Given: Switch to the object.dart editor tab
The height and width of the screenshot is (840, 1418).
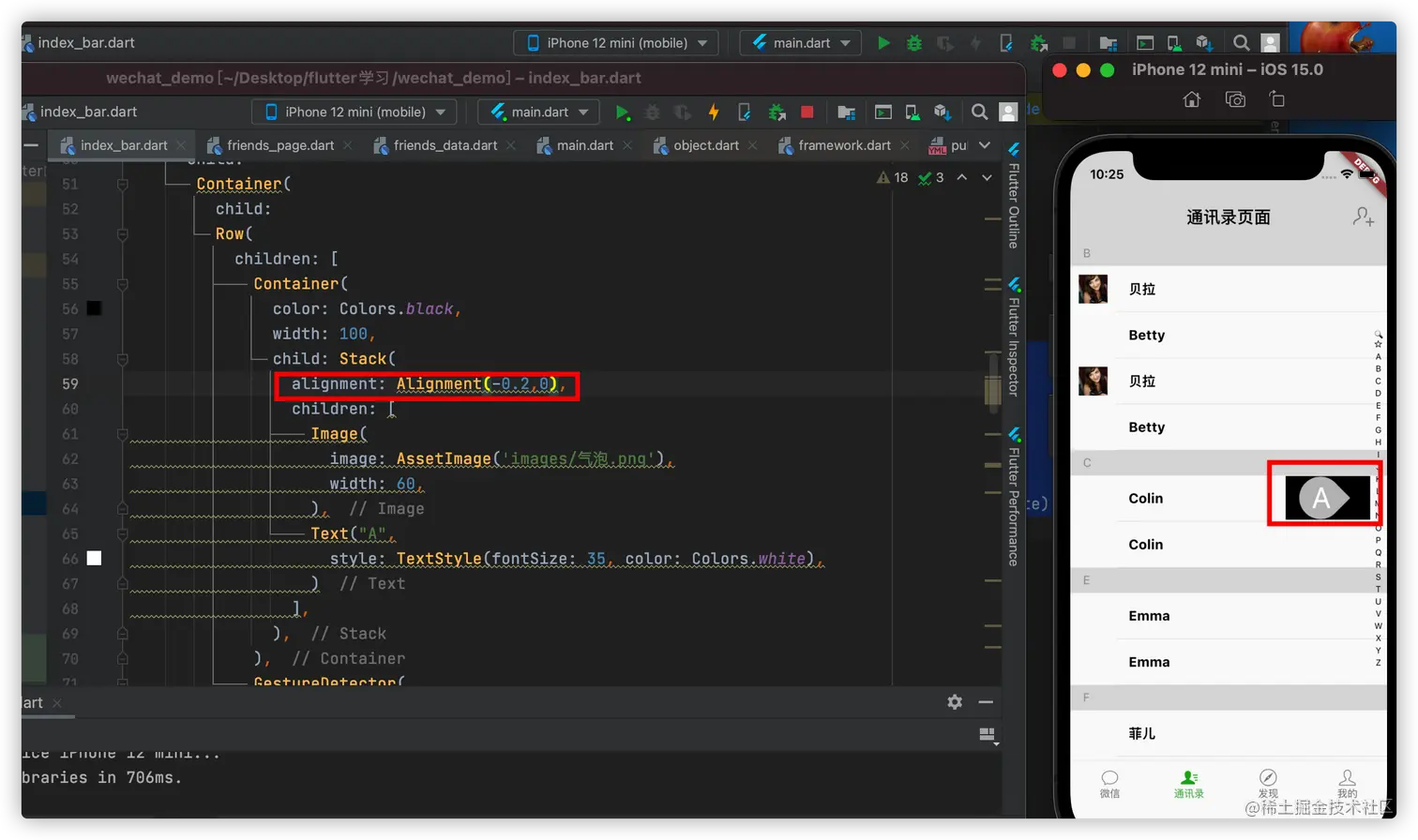Looking at the screenshot, I should point(705,145).
